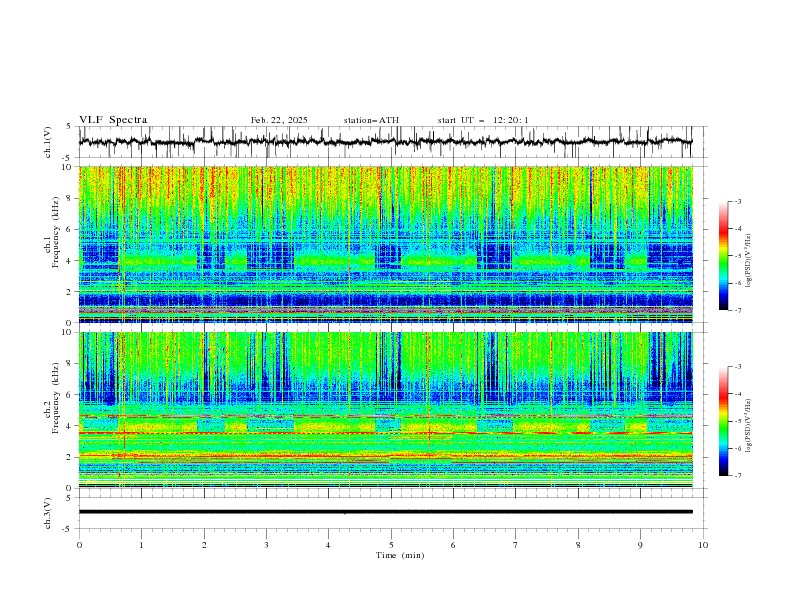Click the ch.2 spectrogram color scale bar
The image size is (792, 612).
[723, 421]
